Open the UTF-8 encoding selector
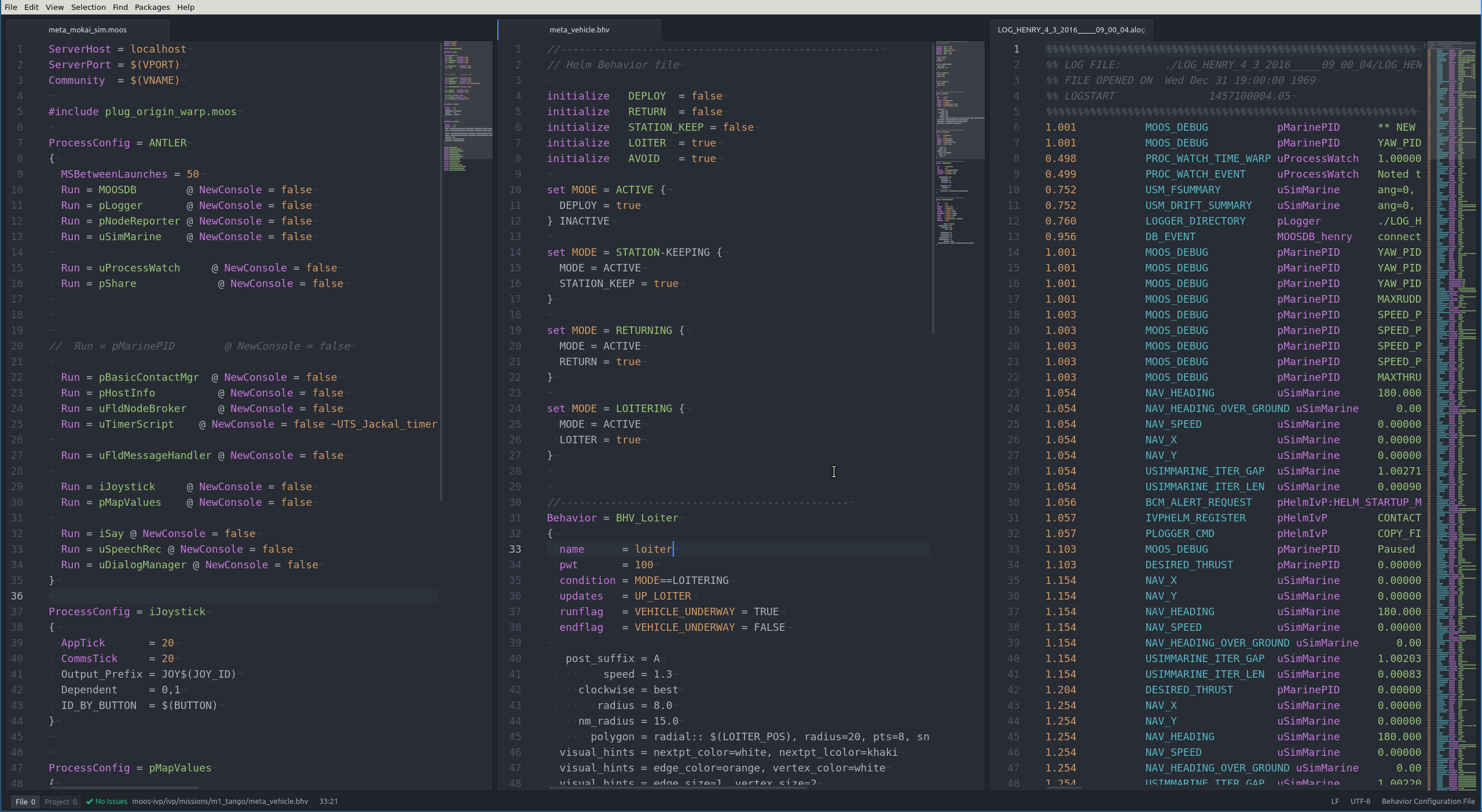Viewport: 1482px width, 812px height. point(1360,802)
